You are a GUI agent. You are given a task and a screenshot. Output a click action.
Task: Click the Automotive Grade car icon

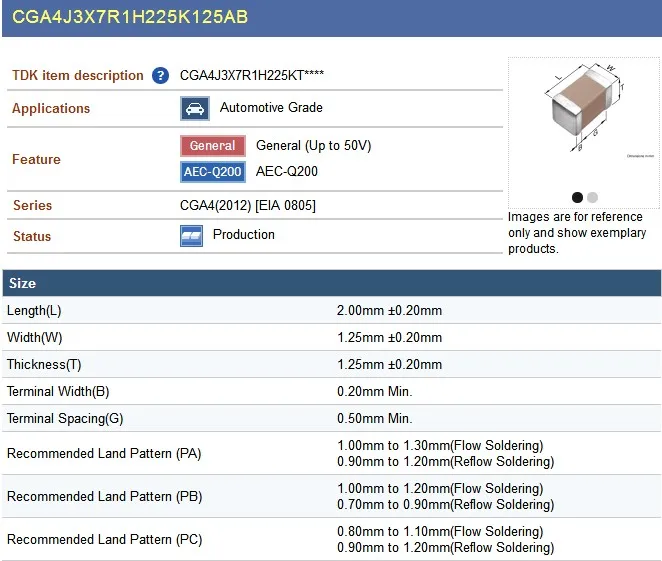pyautogui.click(x=195, y=108)
